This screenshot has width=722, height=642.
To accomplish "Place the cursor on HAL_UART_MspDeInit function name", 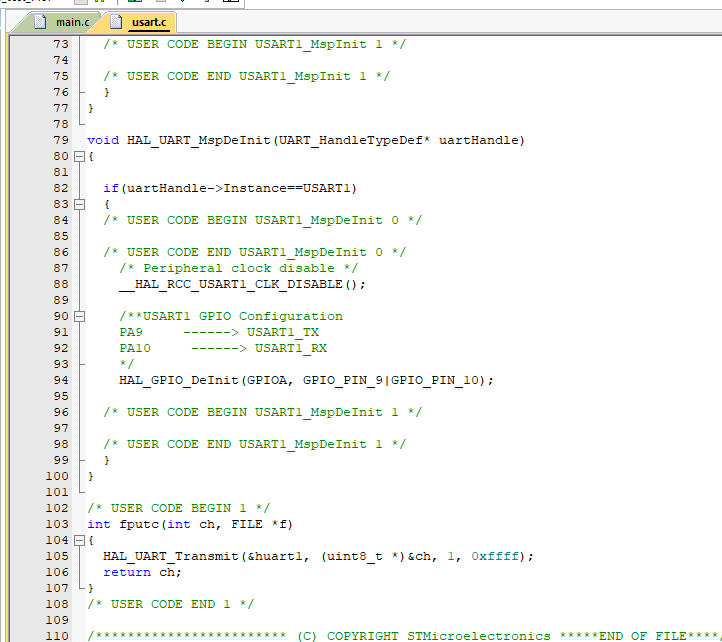I will tap(198, 140).
